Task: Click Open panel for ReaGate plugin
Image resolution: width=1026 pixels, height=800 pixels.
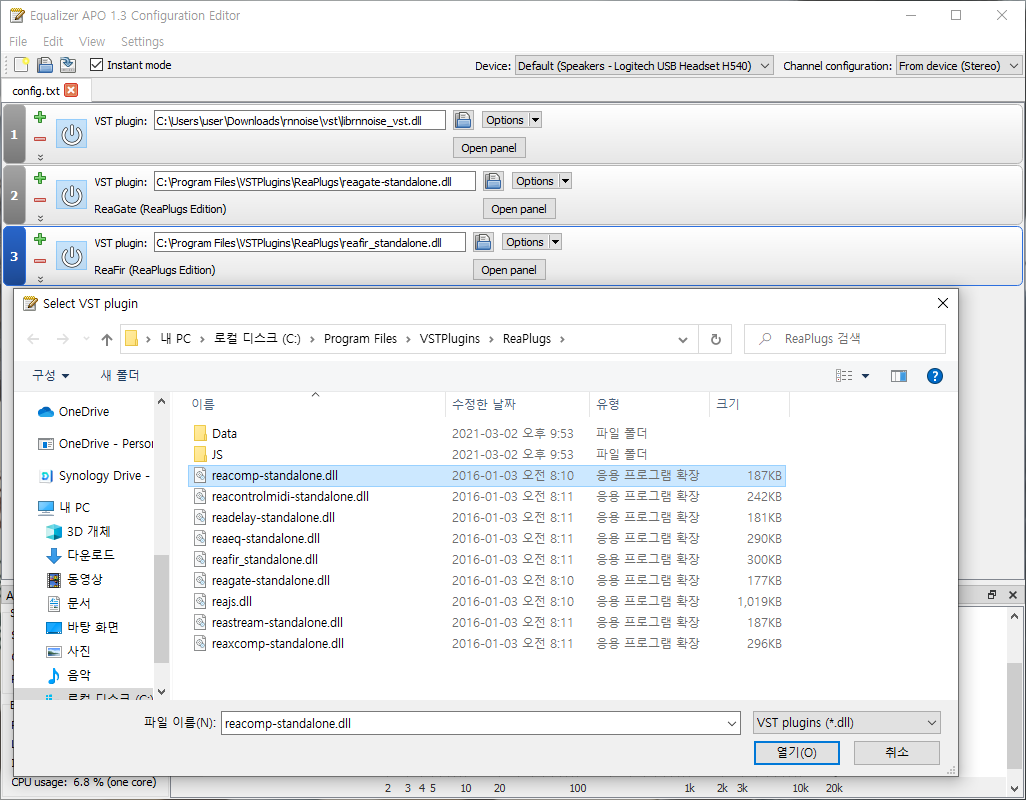Action: 519,209
